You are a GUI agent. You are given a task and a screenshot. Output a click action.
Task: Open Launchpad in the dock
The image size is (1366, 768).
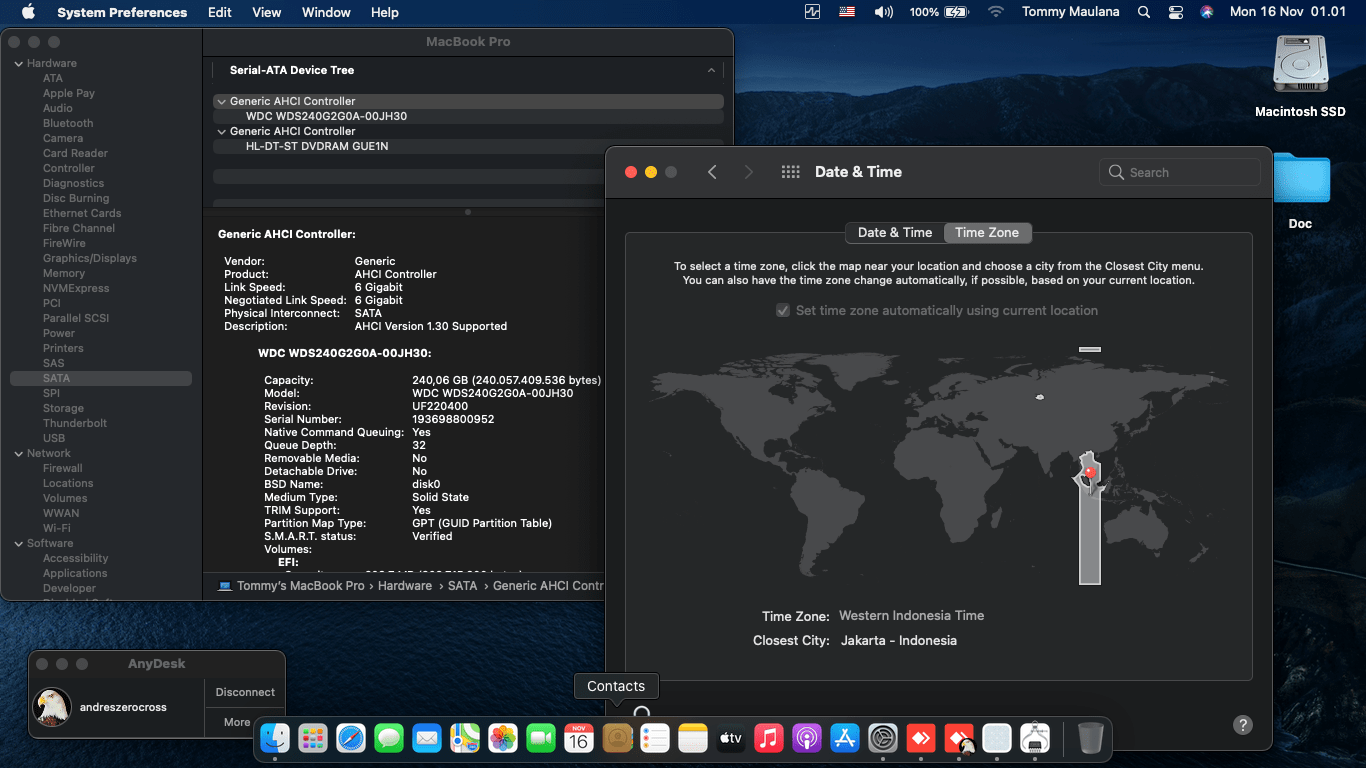tap(313, 739)
